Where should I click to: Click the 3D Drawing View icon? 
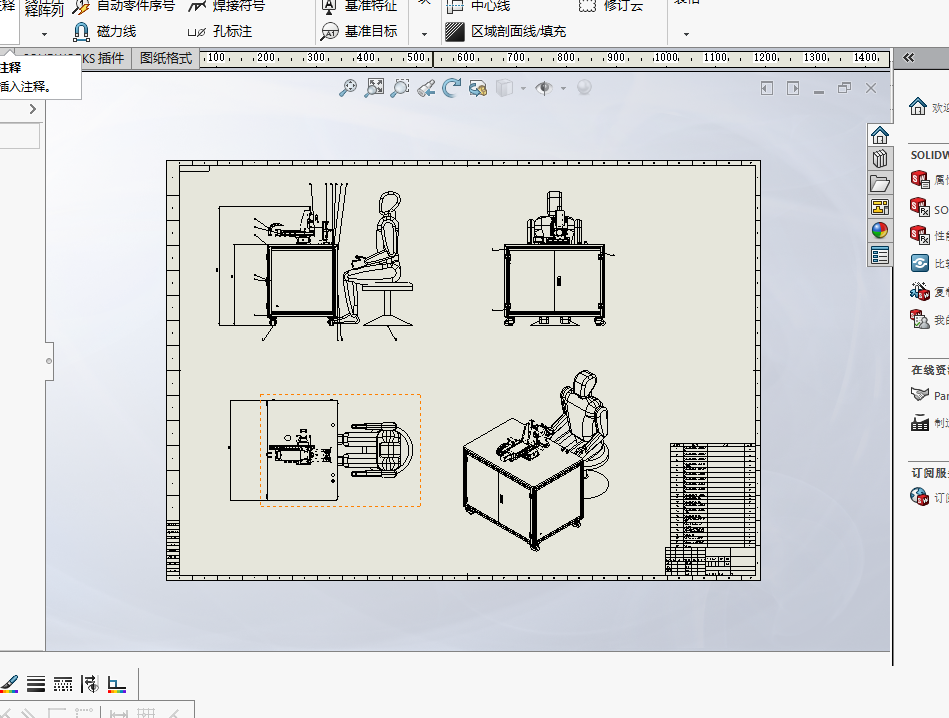click(x=478, y=88)
